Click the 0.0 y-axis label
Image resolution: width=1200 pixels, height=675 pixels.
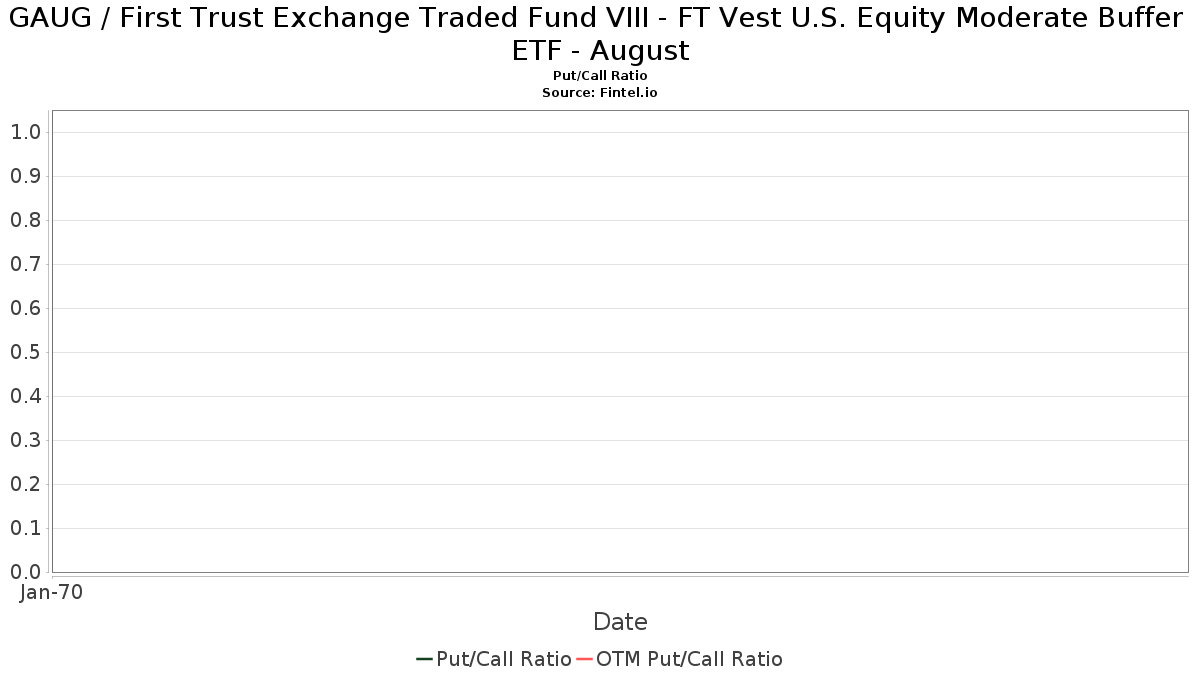pos(25,572)
